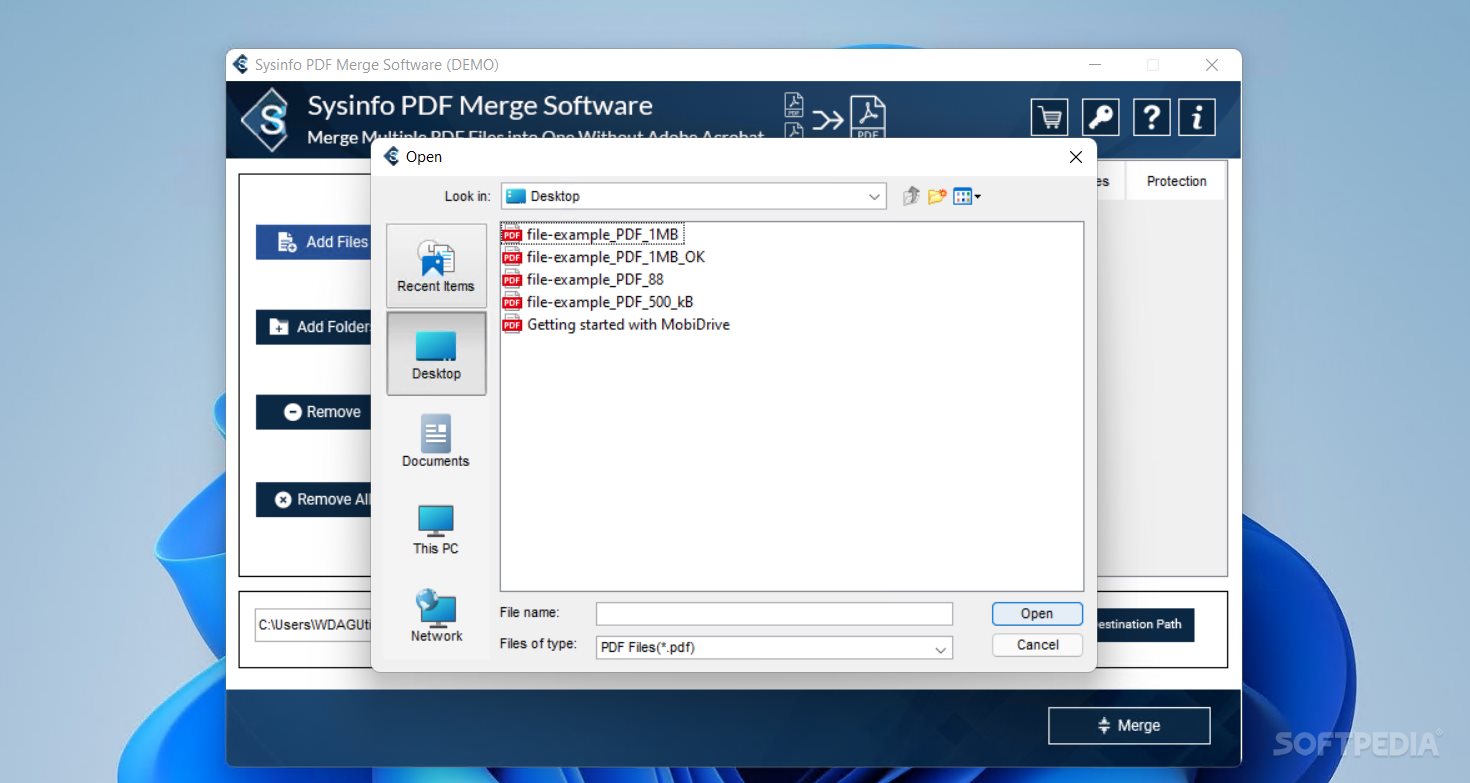Open Documents in the dialog sidebar

coord(436,441)
